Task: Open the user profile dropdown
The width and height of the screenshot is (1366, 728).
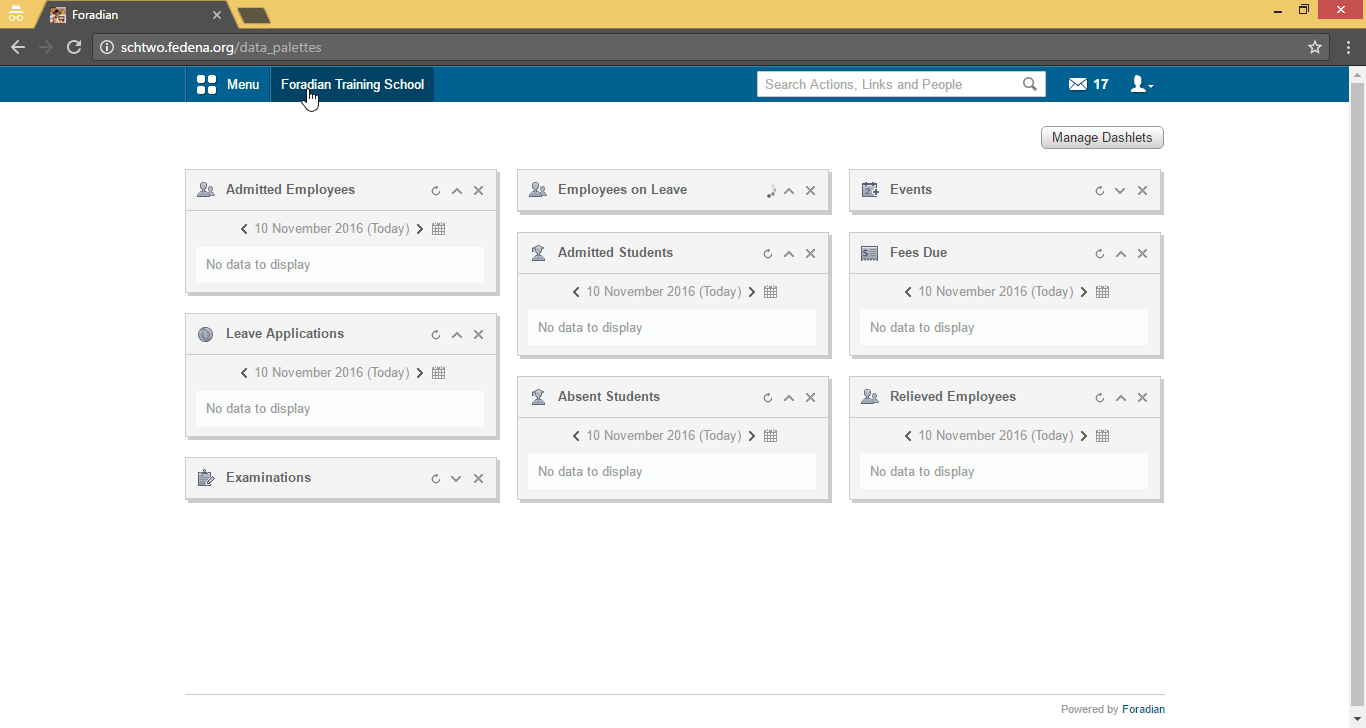Action: coord(1140,84)
